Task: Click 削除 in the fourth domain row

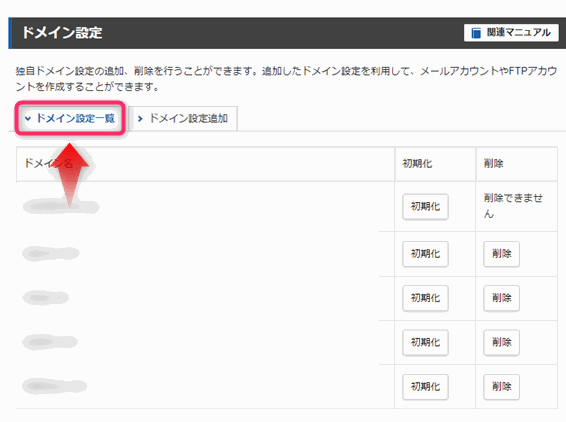Action: pos(501,342)
